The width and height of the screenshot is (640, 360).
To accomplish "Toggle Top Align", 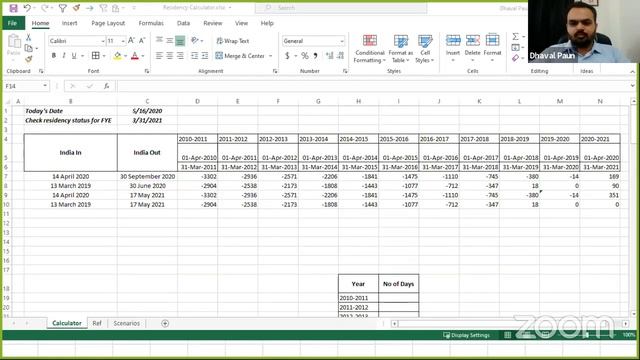I will click(x=159, y=40).
